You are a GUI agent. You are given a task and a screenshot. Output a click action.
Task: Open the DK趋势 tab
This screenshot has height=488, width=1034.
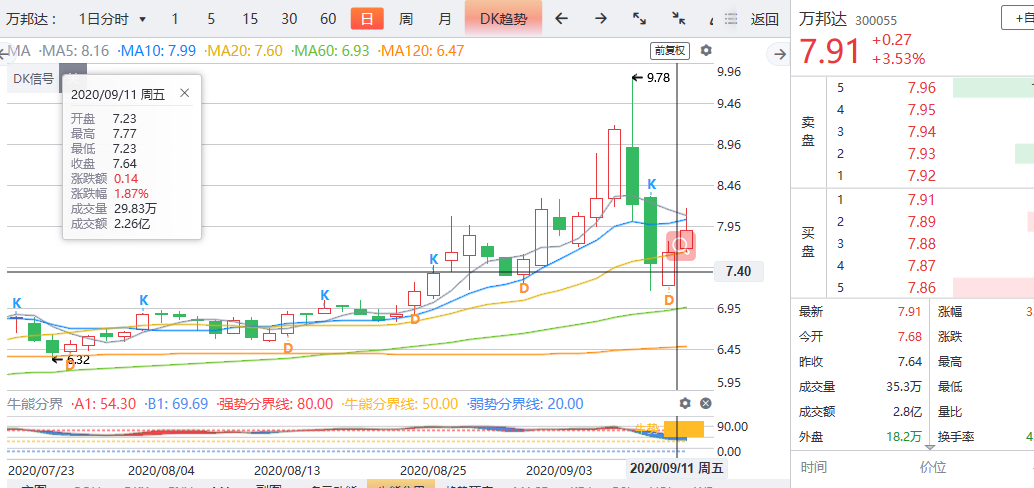503,19
